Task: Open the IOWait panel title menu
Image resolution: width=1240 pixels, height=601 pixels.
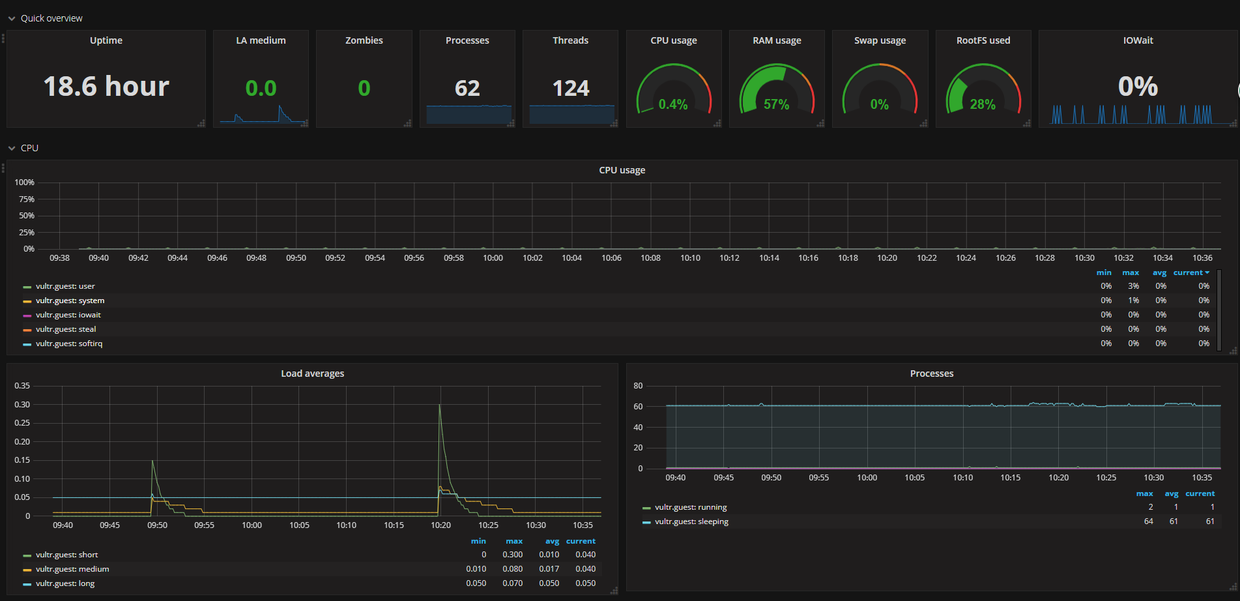Action: [1138, 40]
